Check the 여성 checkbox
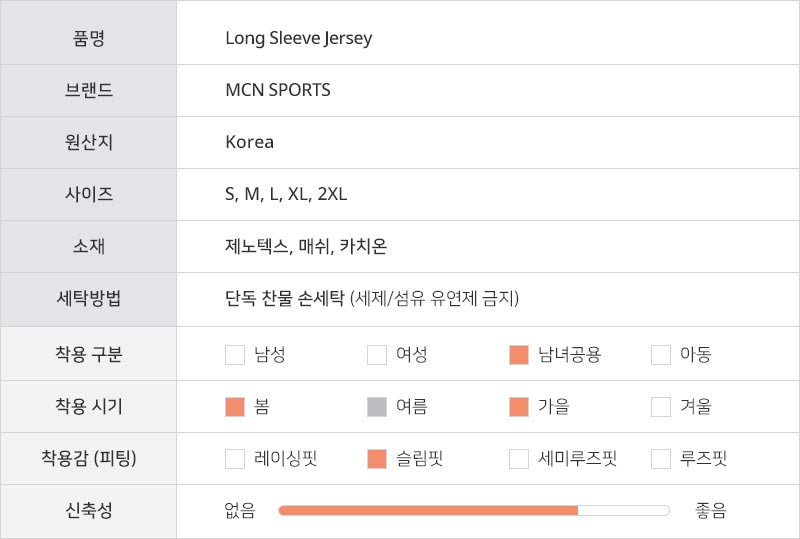Screen dimensions: 800x539 (377, 355)
